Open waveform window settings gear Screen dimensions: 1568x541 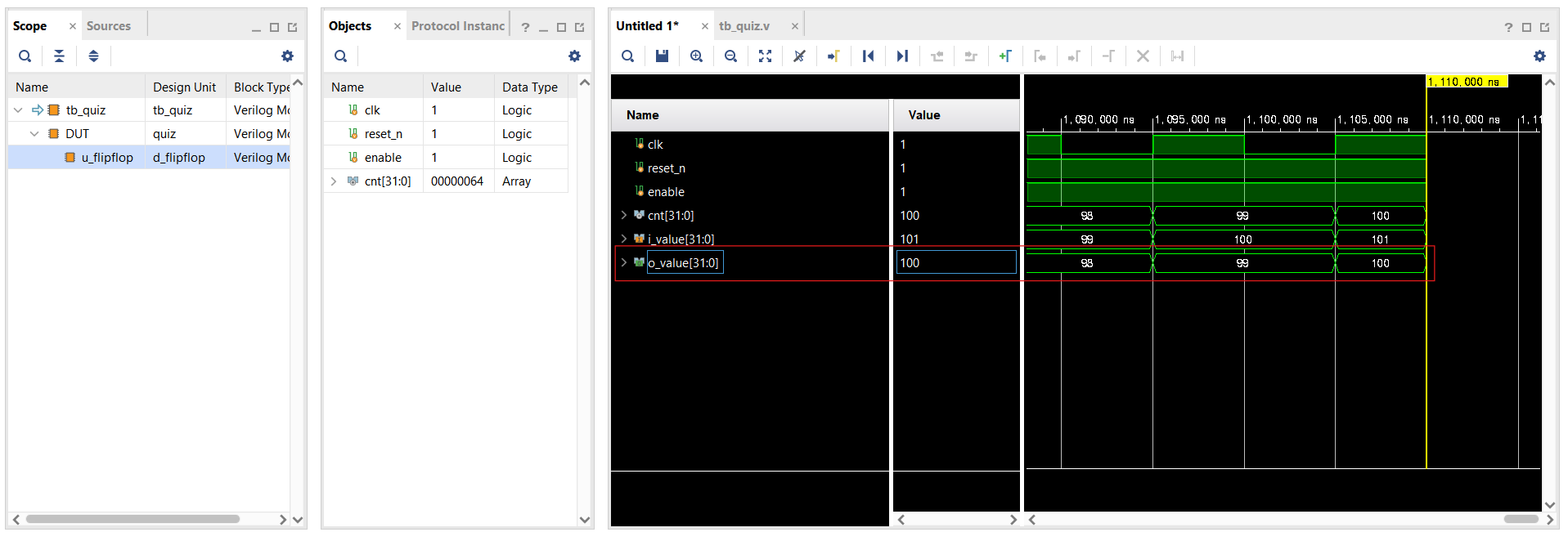[x=1539, y=56]
